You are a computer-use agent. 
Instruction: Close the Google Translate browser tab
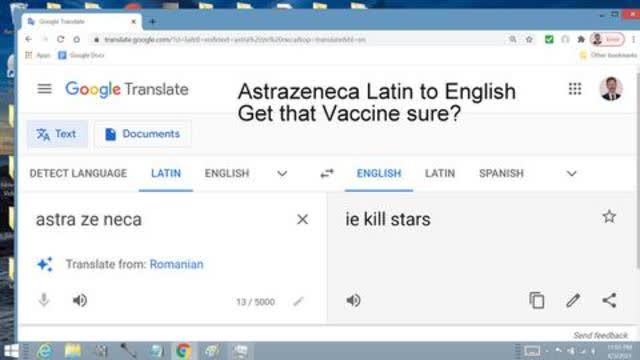[133, 22]
